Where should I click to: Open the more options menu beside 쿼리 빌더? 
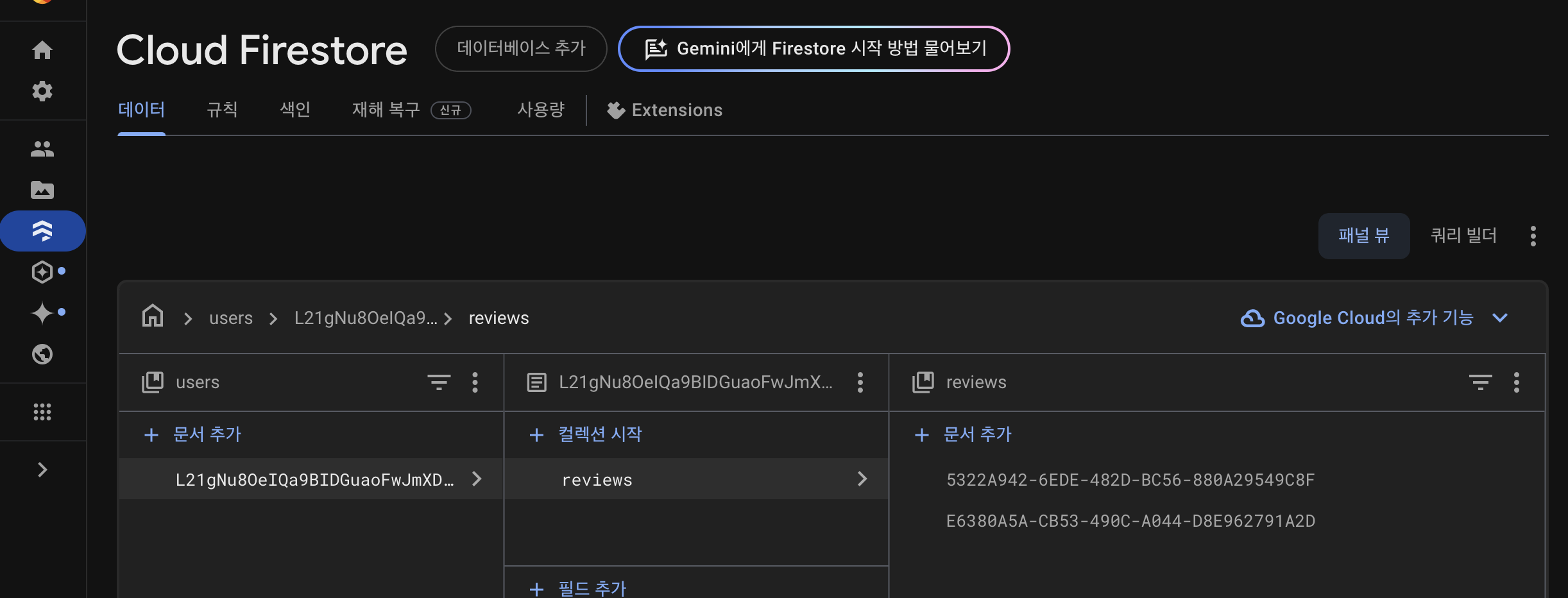click(1533, 236)
